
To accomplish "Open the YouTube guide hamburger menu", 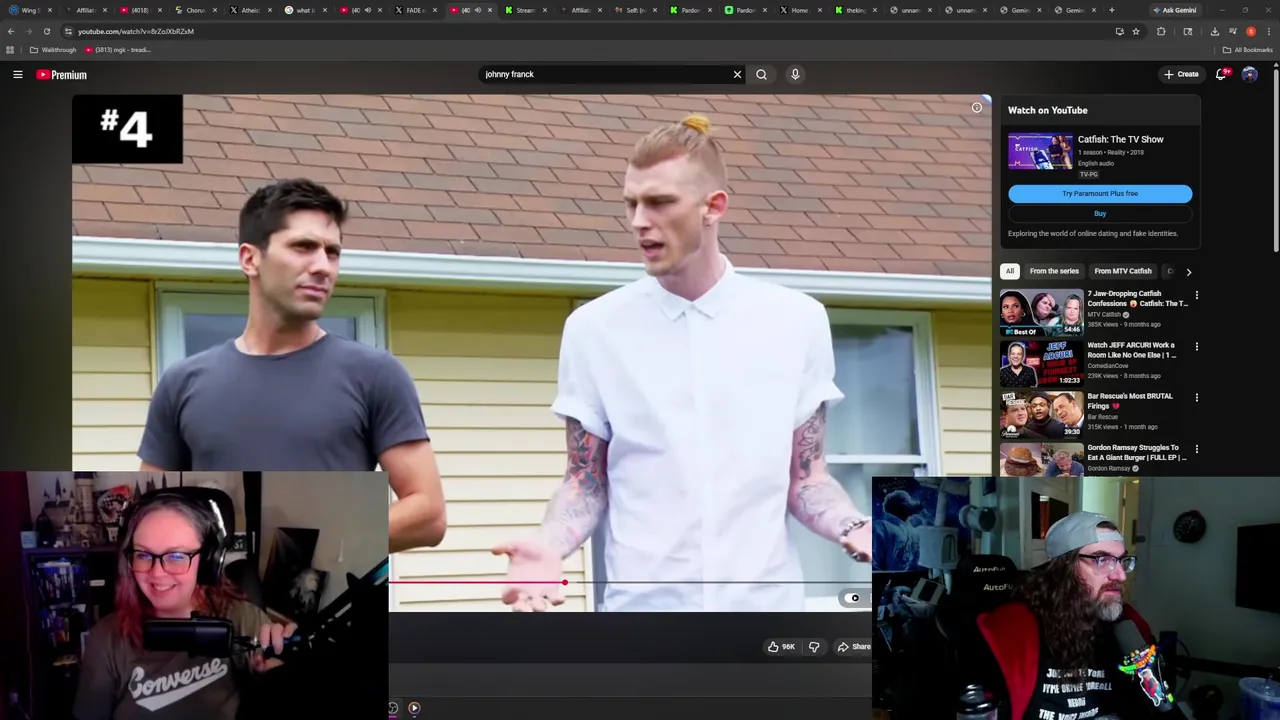I will (x=18, y=74).
